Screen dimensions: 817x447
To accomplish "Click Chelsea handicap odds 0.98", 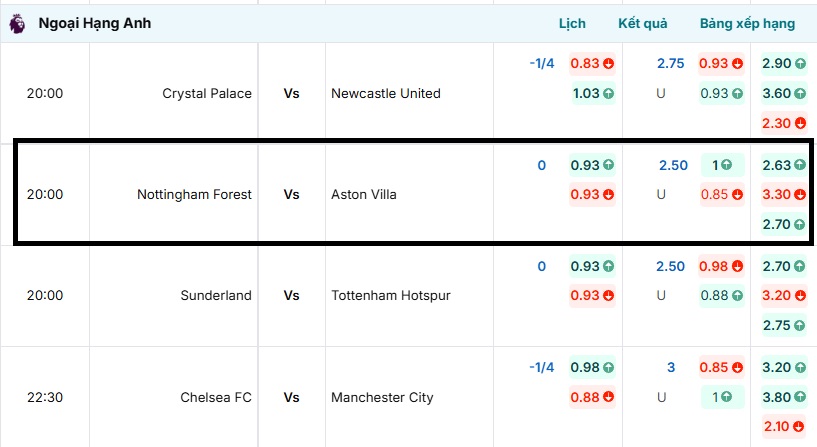I will 591,367.
